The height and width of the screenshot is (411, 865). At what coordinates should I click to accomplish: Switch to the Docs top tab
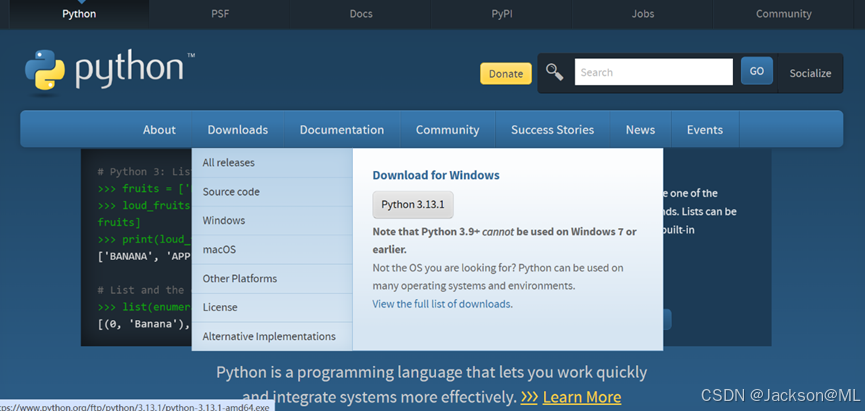pyautogui.click(x=361, y=14)
